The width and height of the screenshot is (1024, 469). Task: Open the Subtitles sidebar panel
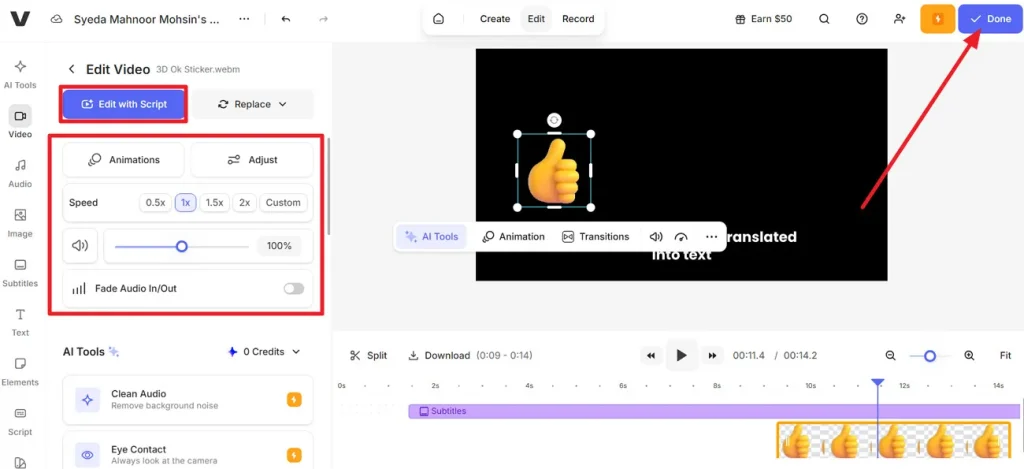pos(20,272)
